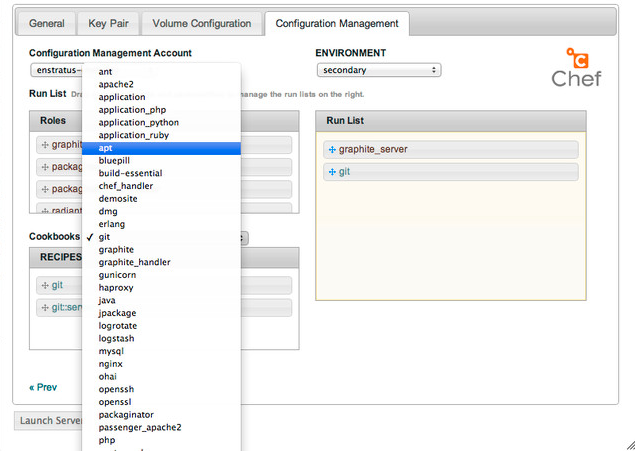Screen dimensions: 639x454
Task: Click the « Prev link
Action: click(x=43, y=387)
